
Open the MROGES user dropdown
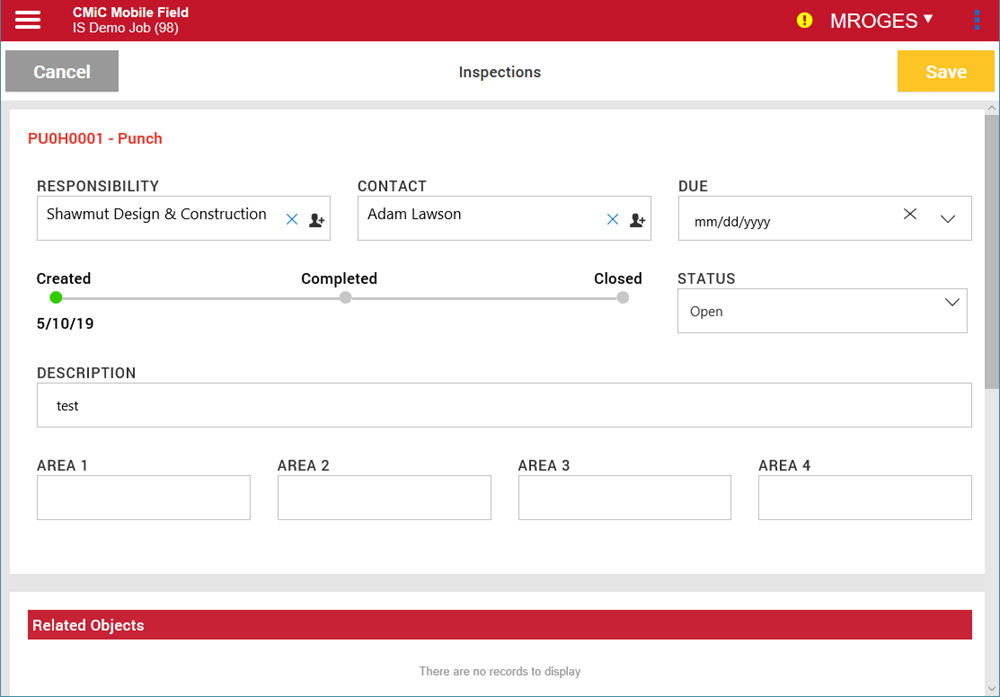coord(881,20)
